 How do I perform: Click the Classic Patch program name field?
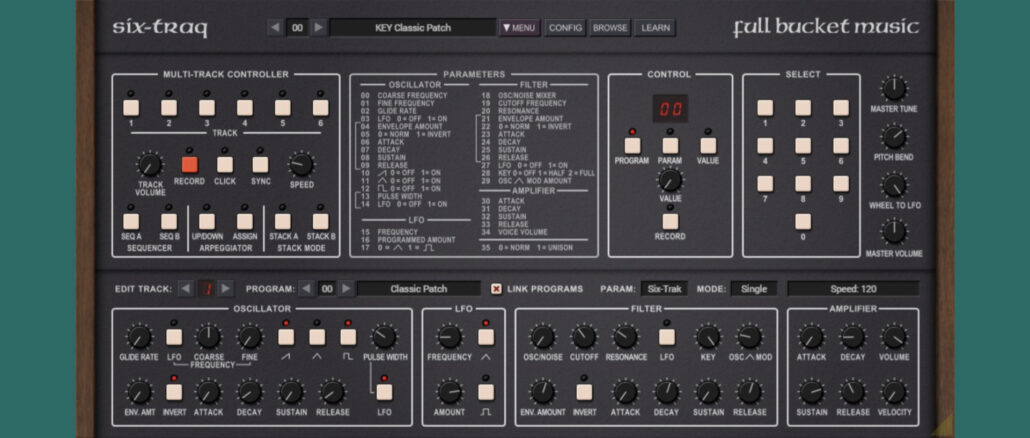pos(418,288)
